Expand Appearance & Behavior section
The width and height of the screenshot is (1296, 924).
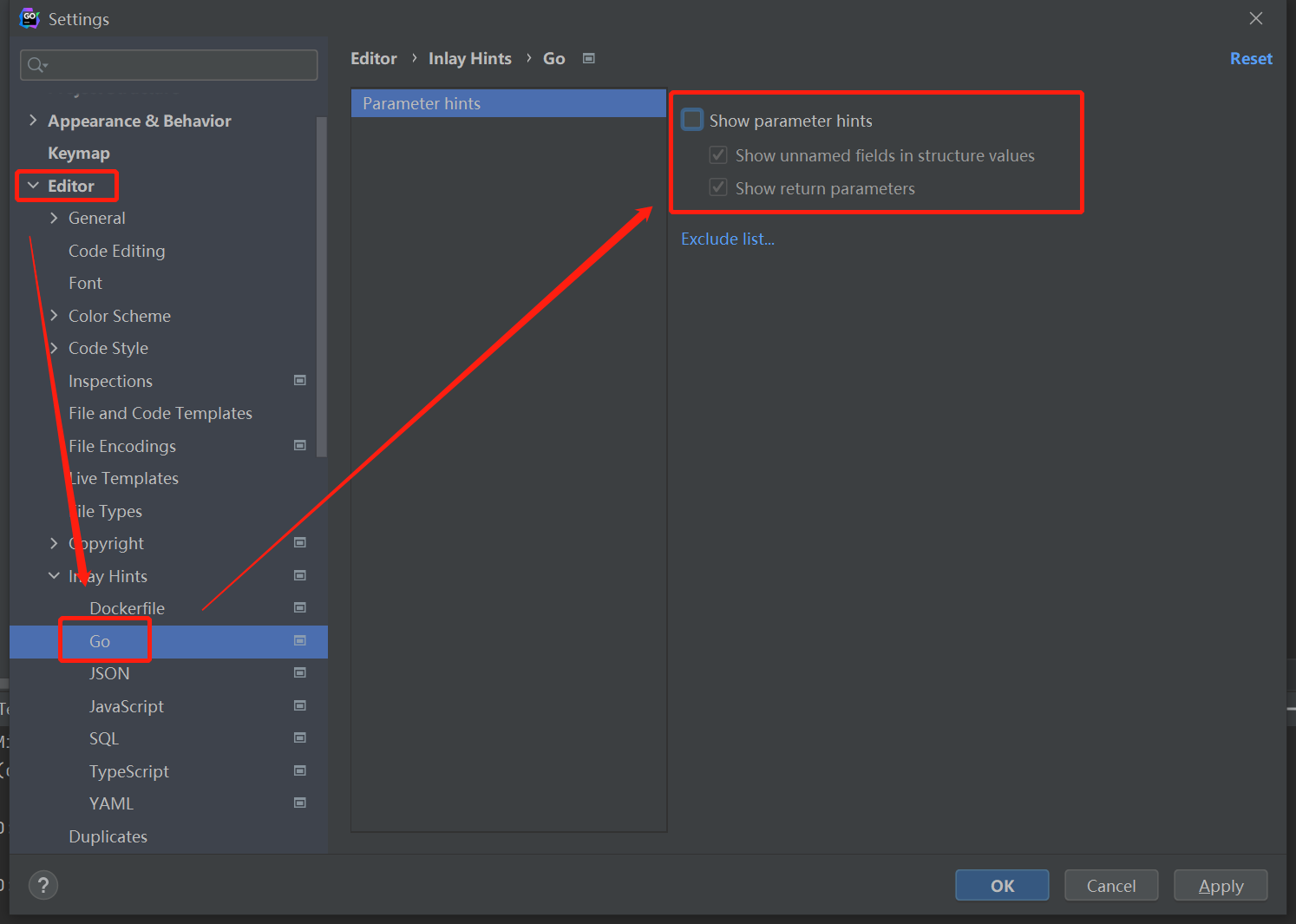(33, 121)
